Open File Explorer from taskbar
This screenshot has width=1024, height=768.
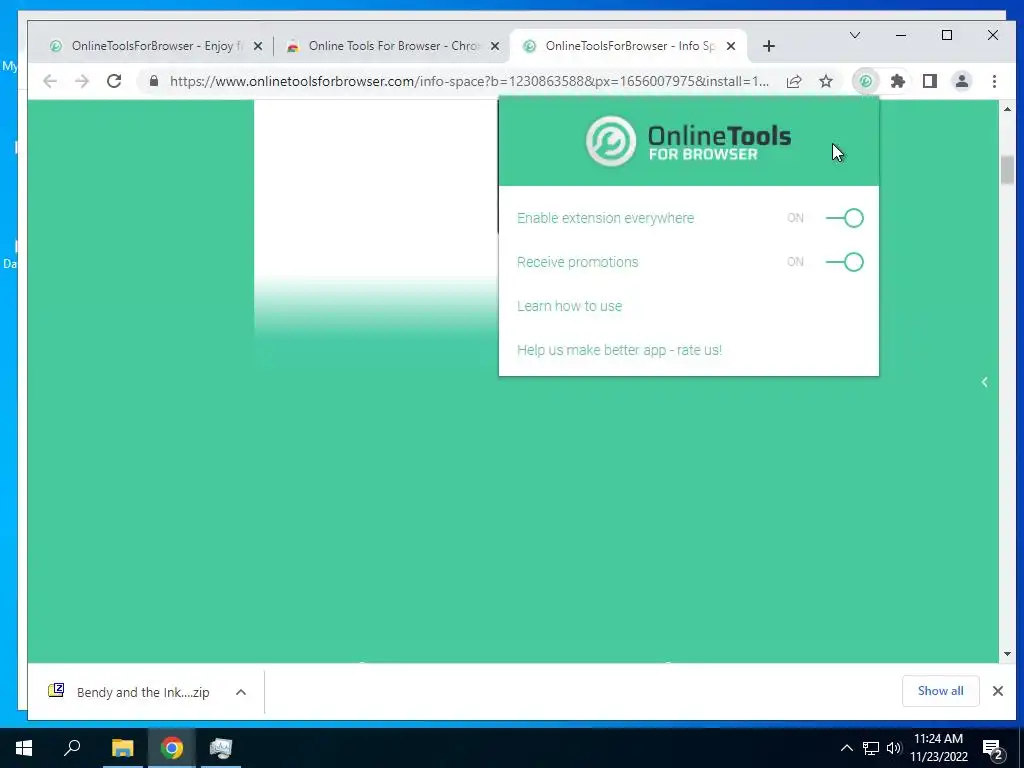point(122,748)
